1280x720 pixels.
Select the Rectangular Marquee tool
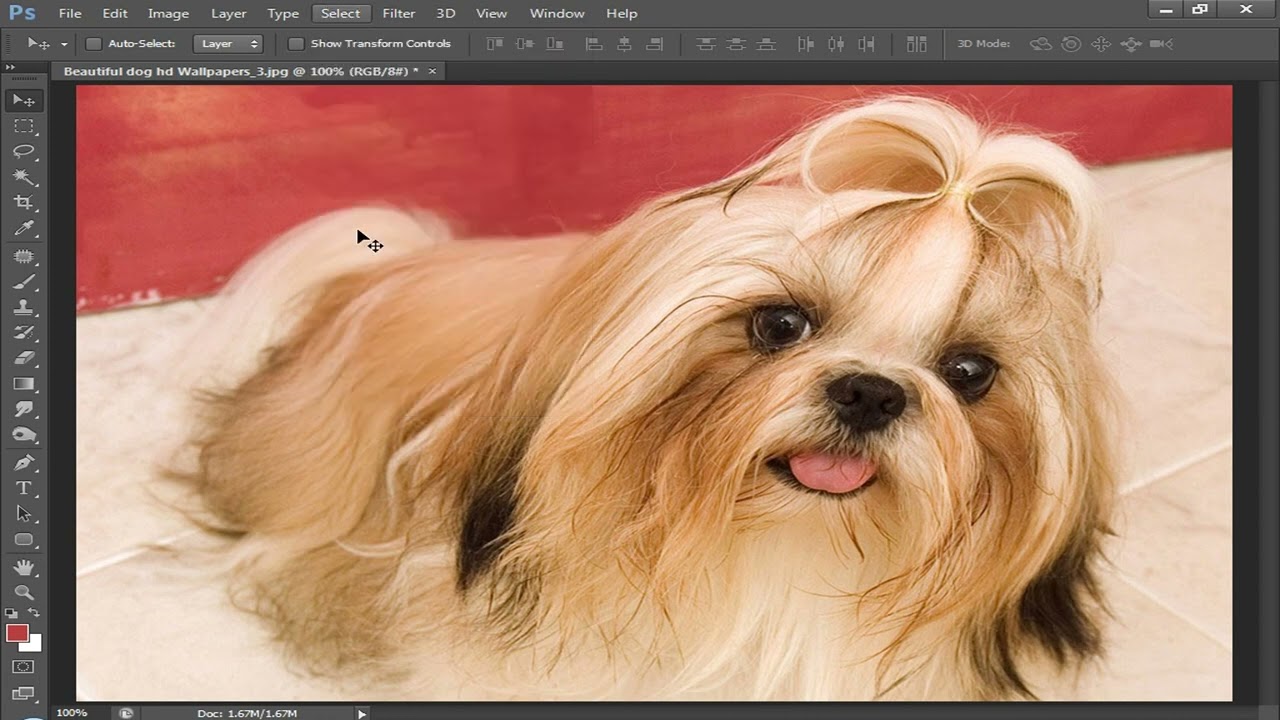[x=23, y=126]
